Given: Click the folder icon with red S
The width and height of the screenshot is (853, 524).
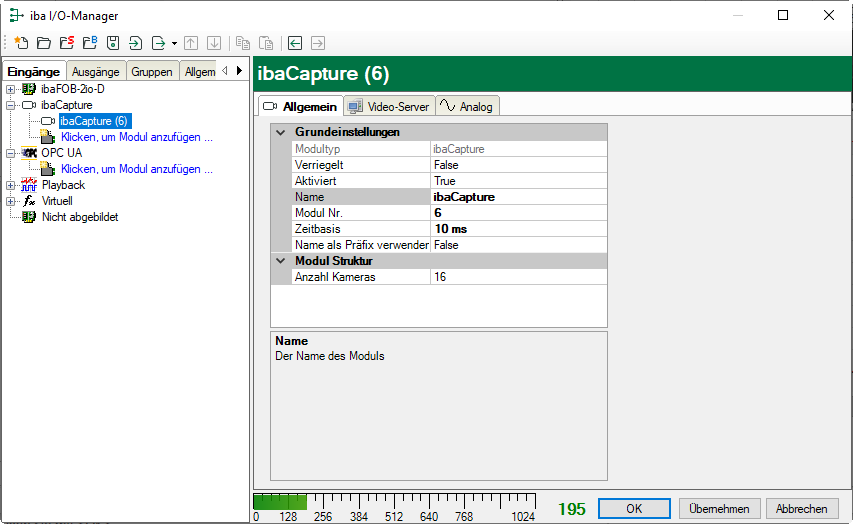Looking at the screenshot, I should [x=66, y=43].
